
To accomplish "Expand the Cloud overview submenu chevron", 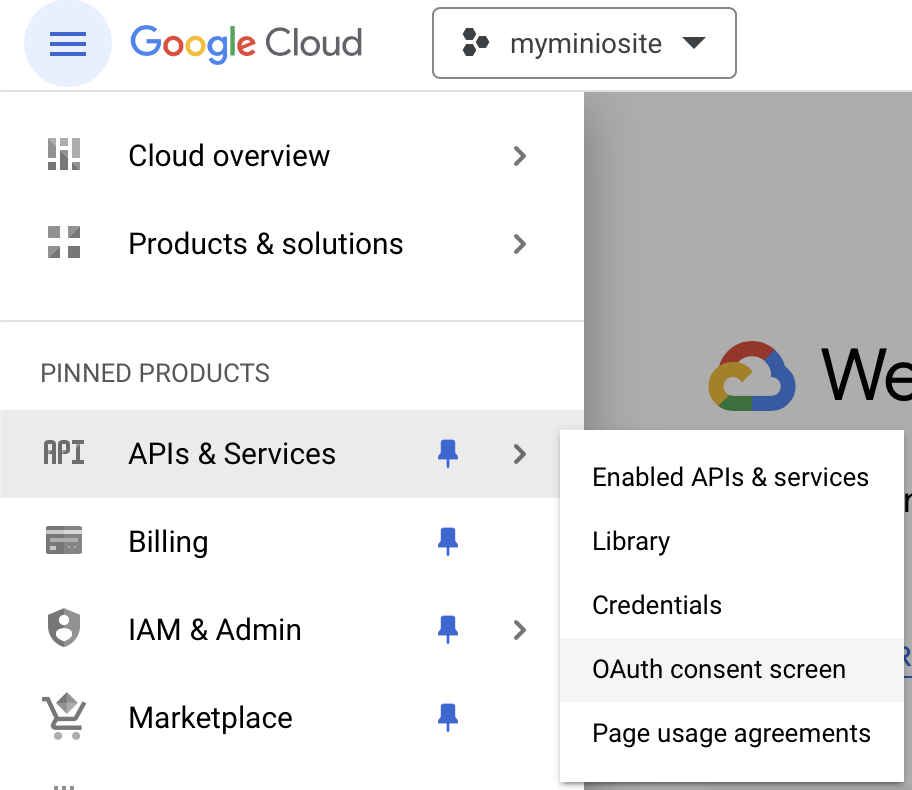I will pyautogui.click(x=519, y=156).
